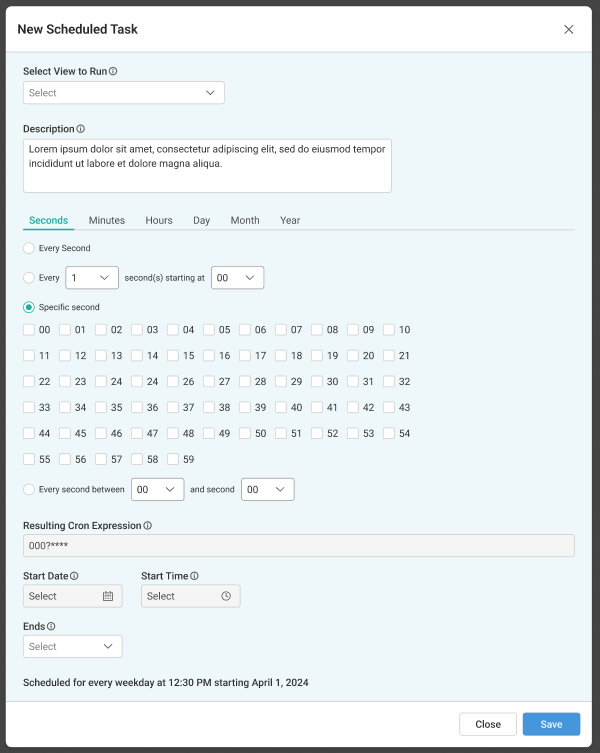Click into the Description text area
This screenshot has width=600, height=753.
pyautogui.click(x=207, y=166)
